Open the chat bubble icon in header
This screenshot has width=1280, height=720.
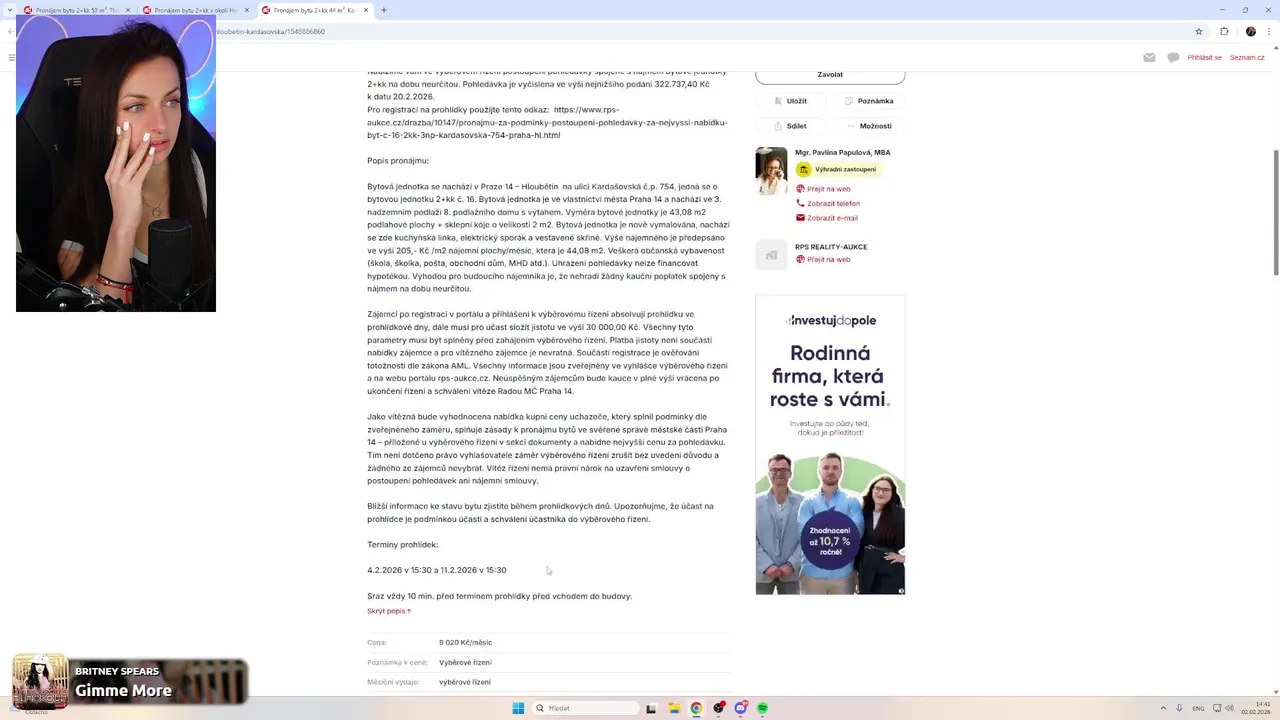[1173, 58]
